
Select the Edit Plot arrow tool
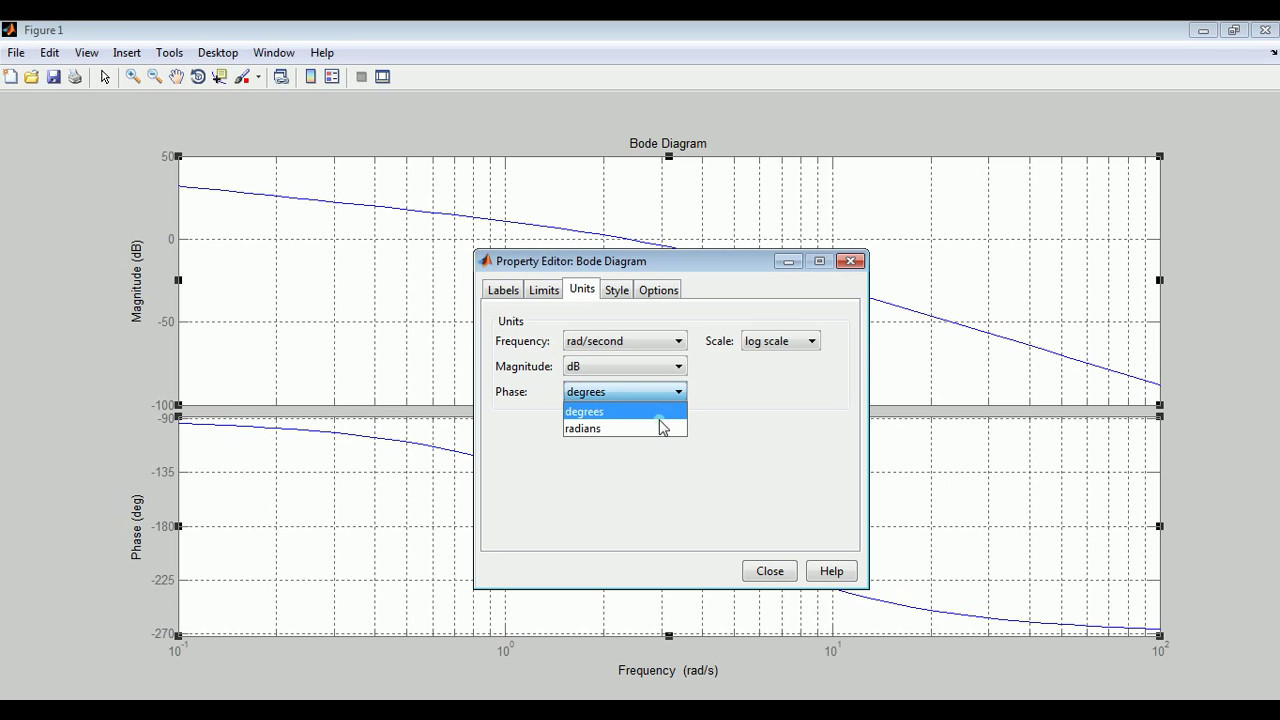point(105,77)
